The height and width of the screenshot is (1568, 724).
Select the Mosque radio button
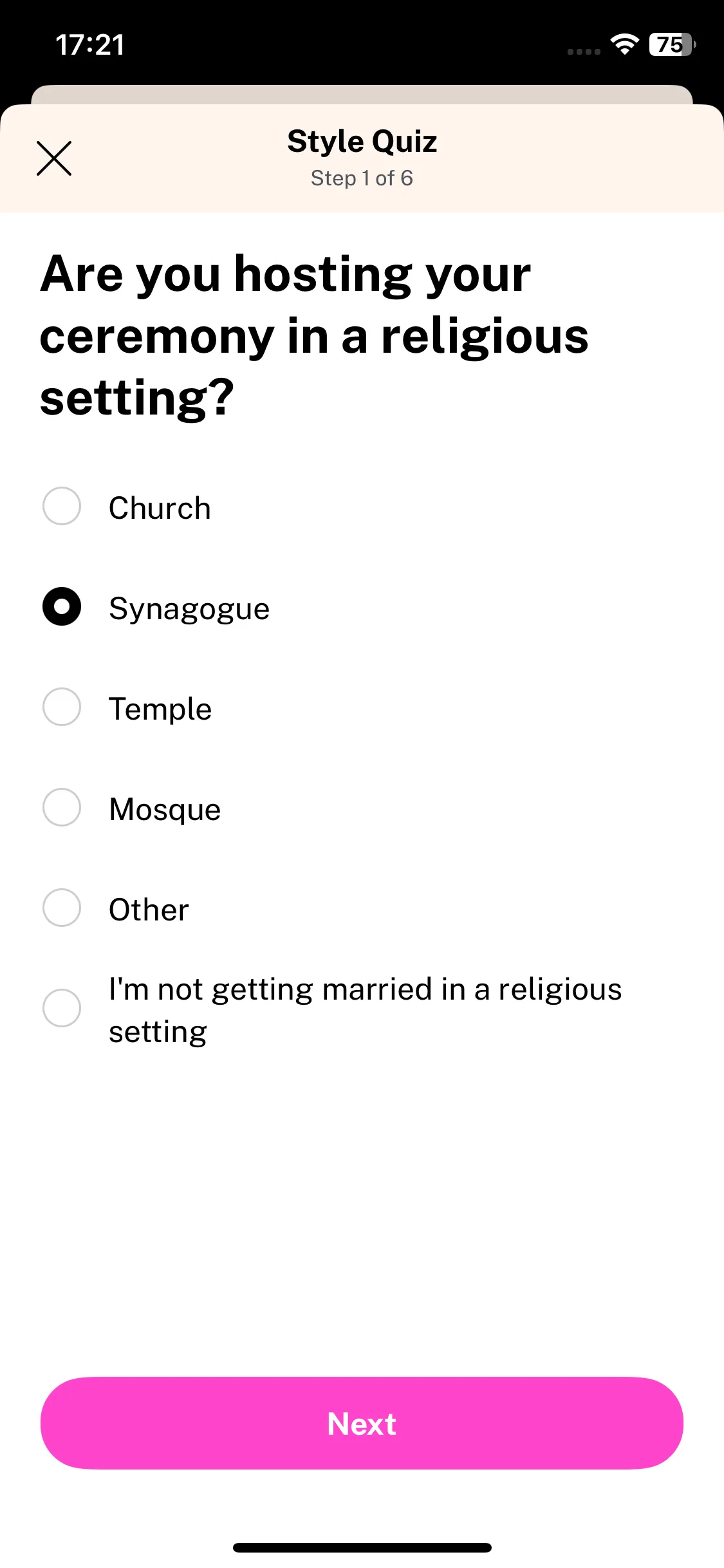62,807
